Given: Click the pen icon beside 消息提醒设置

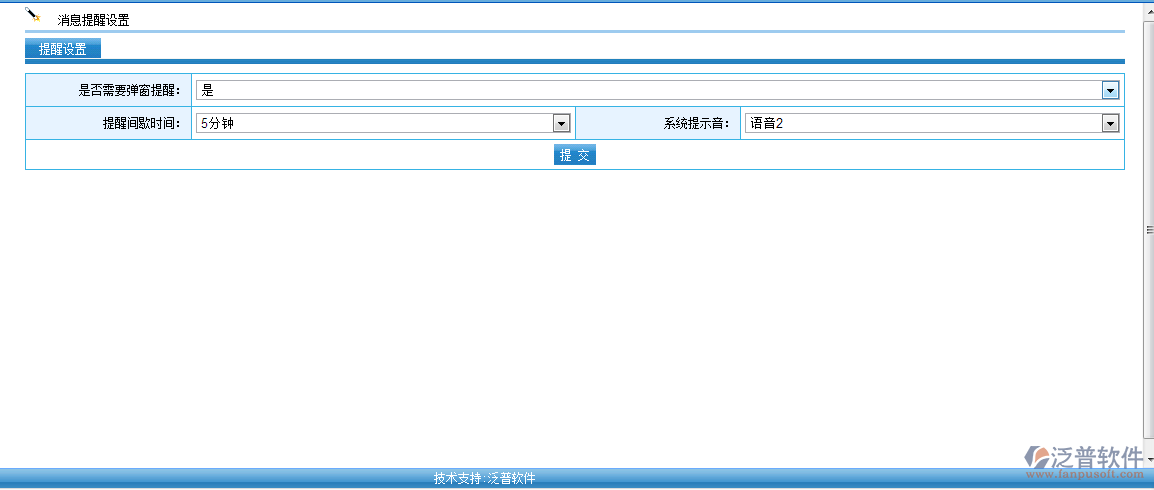Looking at the screenshot, I should [32, 14].
